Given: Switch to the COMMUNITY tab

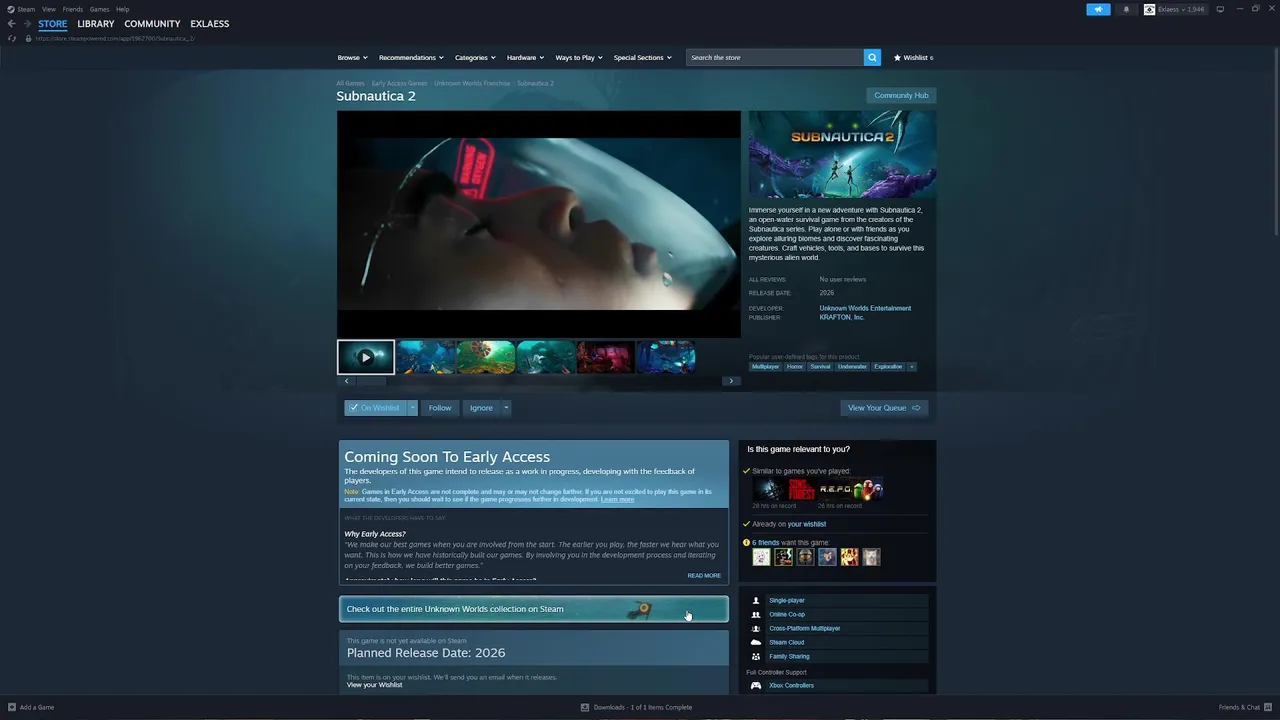Looking at the screenshot, I should (152, 24).
